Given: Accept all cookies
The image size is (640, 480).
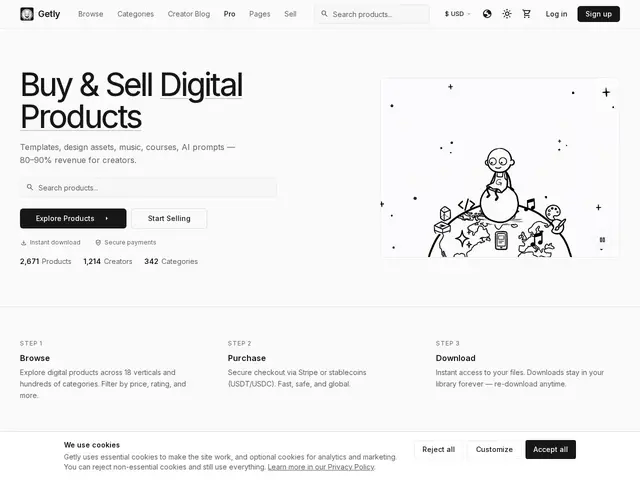Looking at the screenshot, I should (550, 449).
